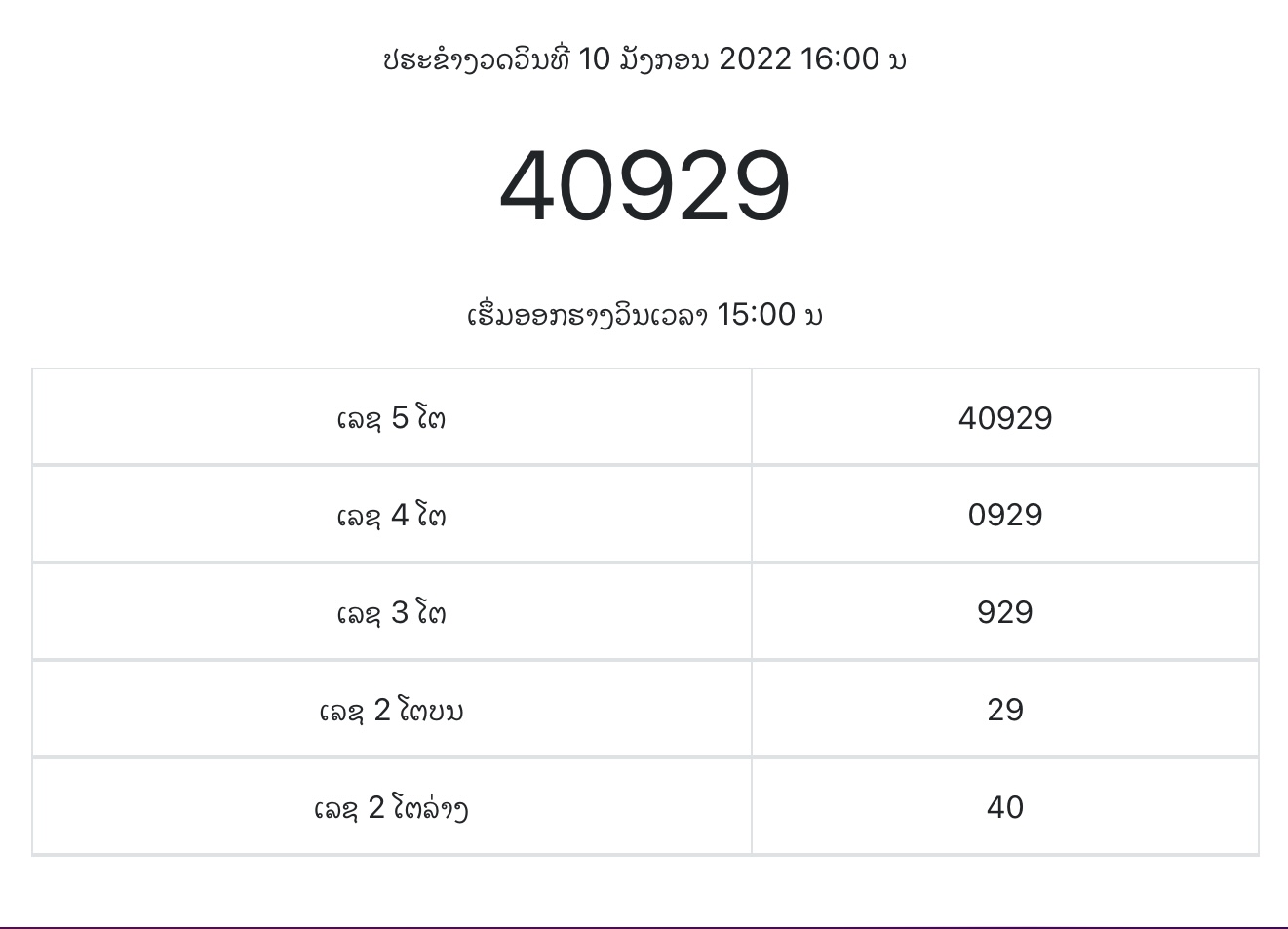
Task: Click the 16:00 time in the top line
Action: tap(839, 59)
